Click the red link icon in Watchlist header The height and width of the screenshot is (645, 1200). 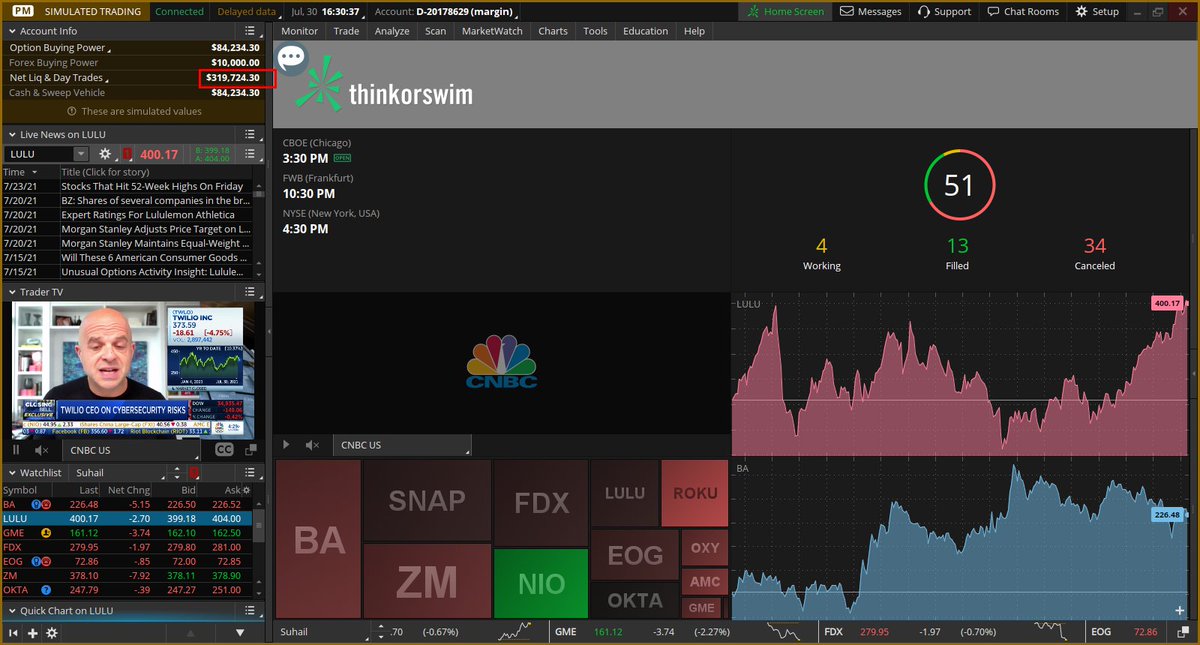[195, 472]
